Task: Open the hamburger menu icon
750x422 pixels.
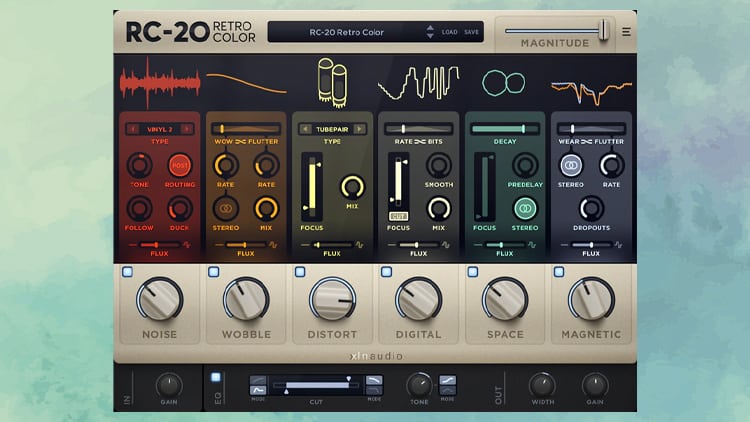Action: (x=626, y=32)
